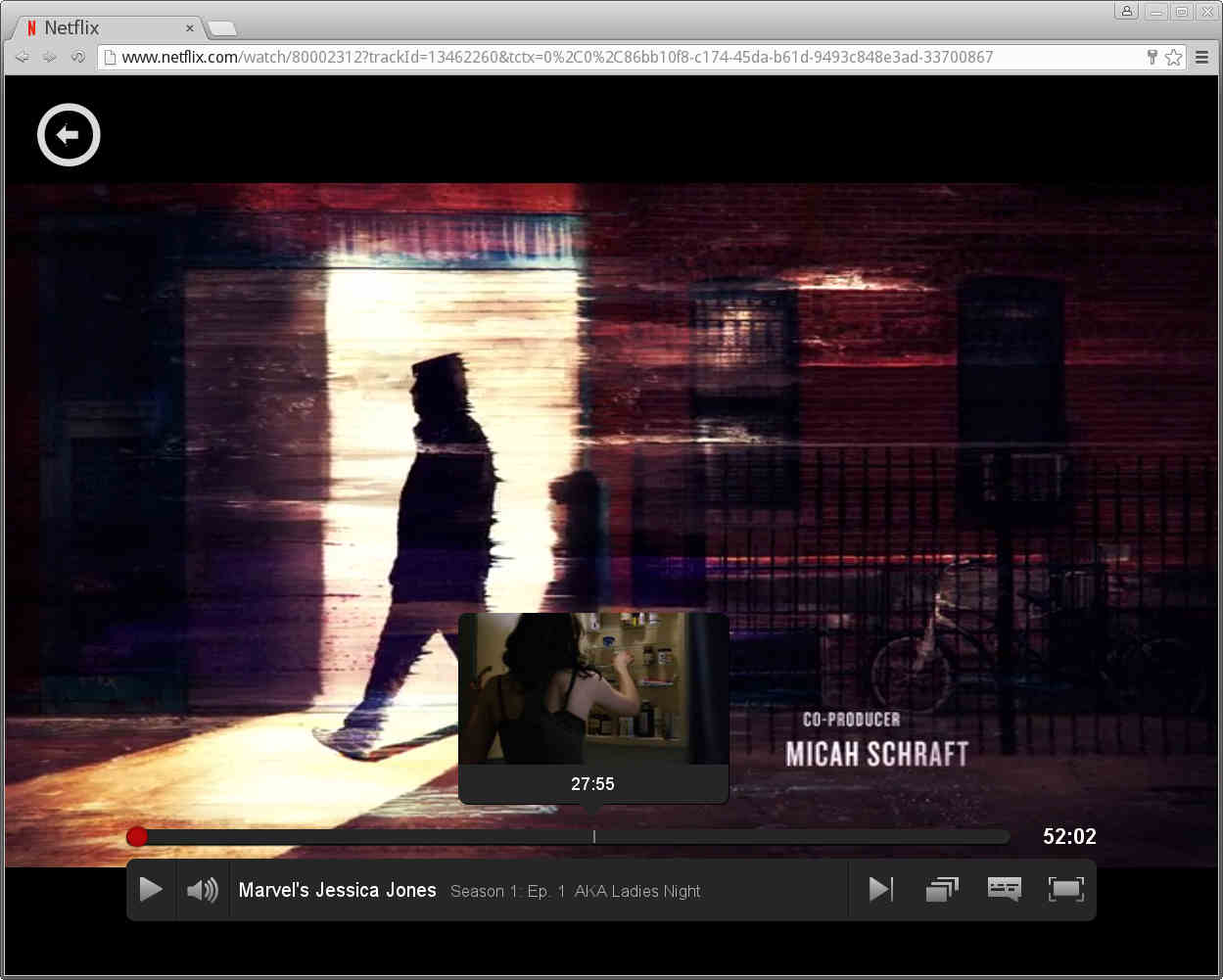The width and height of the screenshot is (1223, 980).
Task: Click the Season 1: Ep. 1 label
Action: click(x=507, y=891)
